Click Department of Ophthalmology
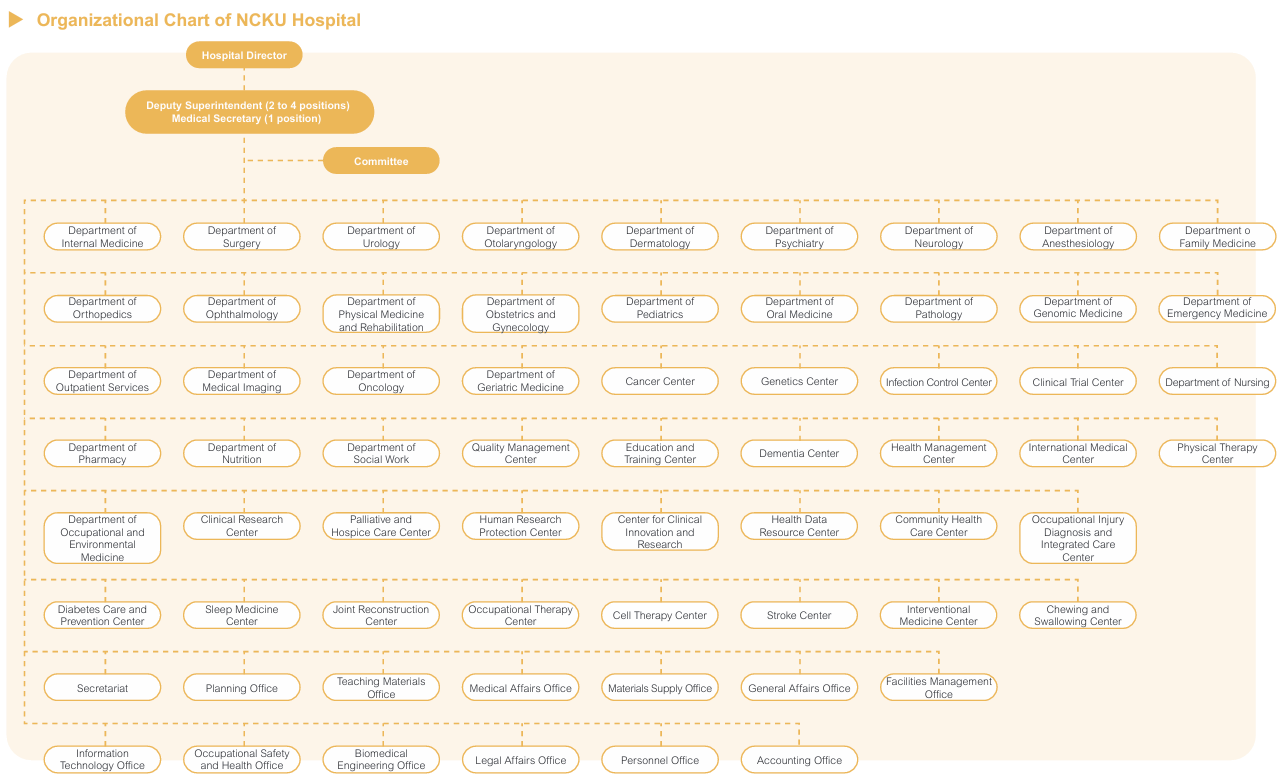This screenshot has width=1282, height=775. point(242,308)
